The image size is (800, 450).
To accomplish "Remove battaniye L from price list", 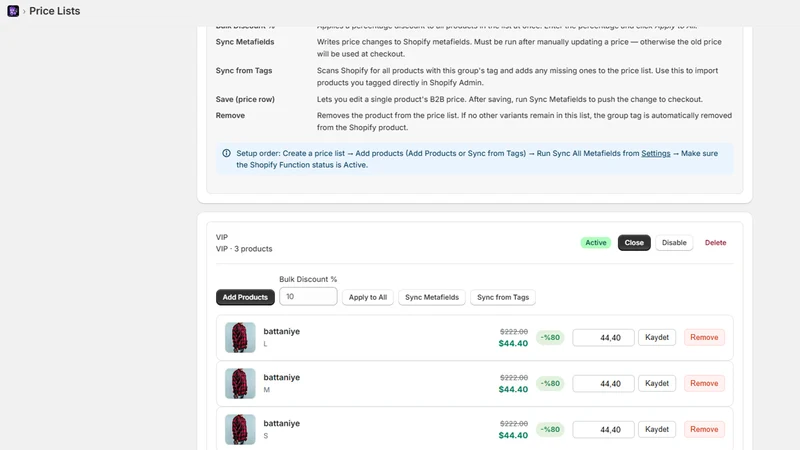I will [704, 337].
